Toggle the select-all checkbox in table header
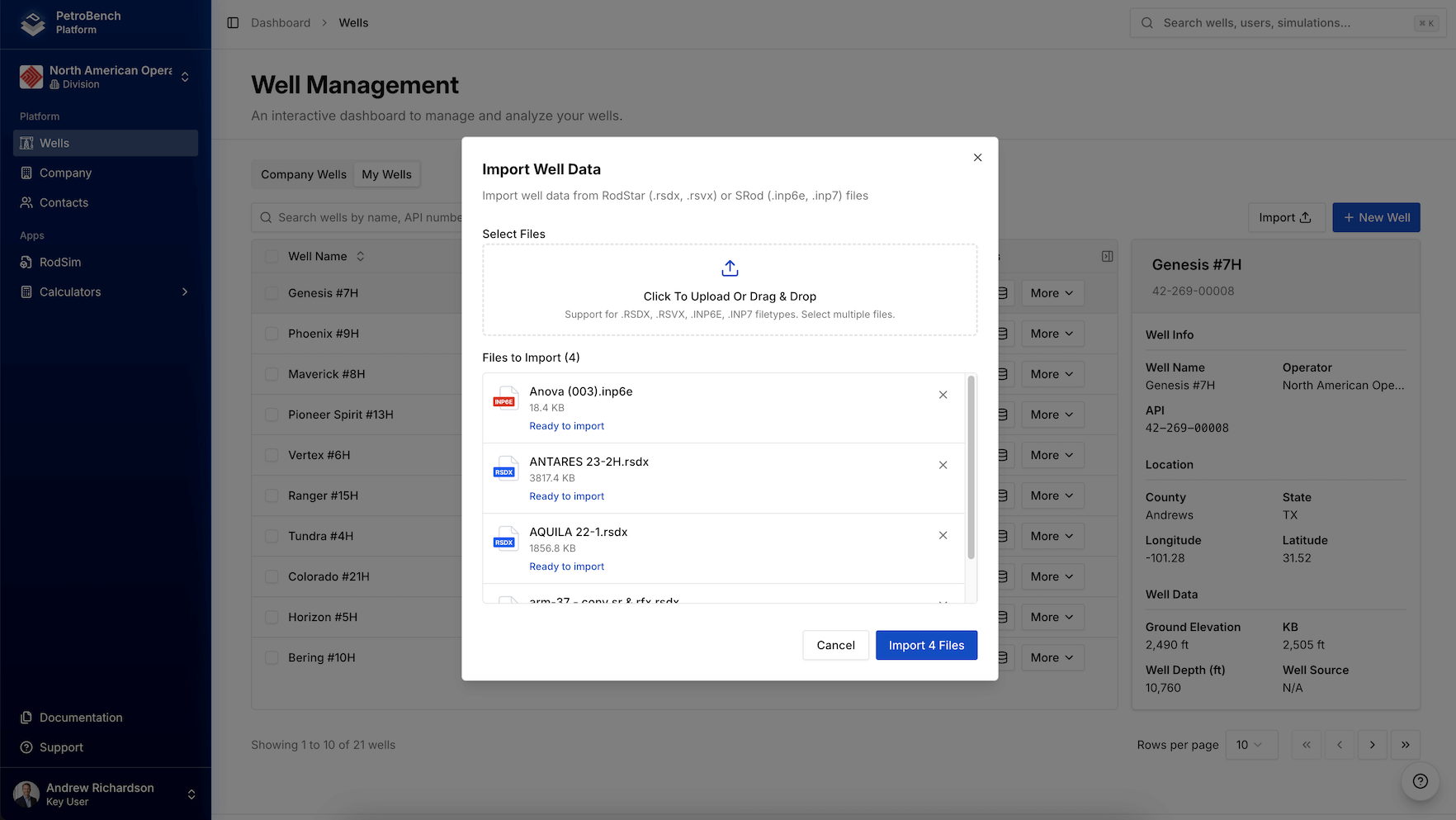This screenshot has height=820, width=1456. click(272, 256)
